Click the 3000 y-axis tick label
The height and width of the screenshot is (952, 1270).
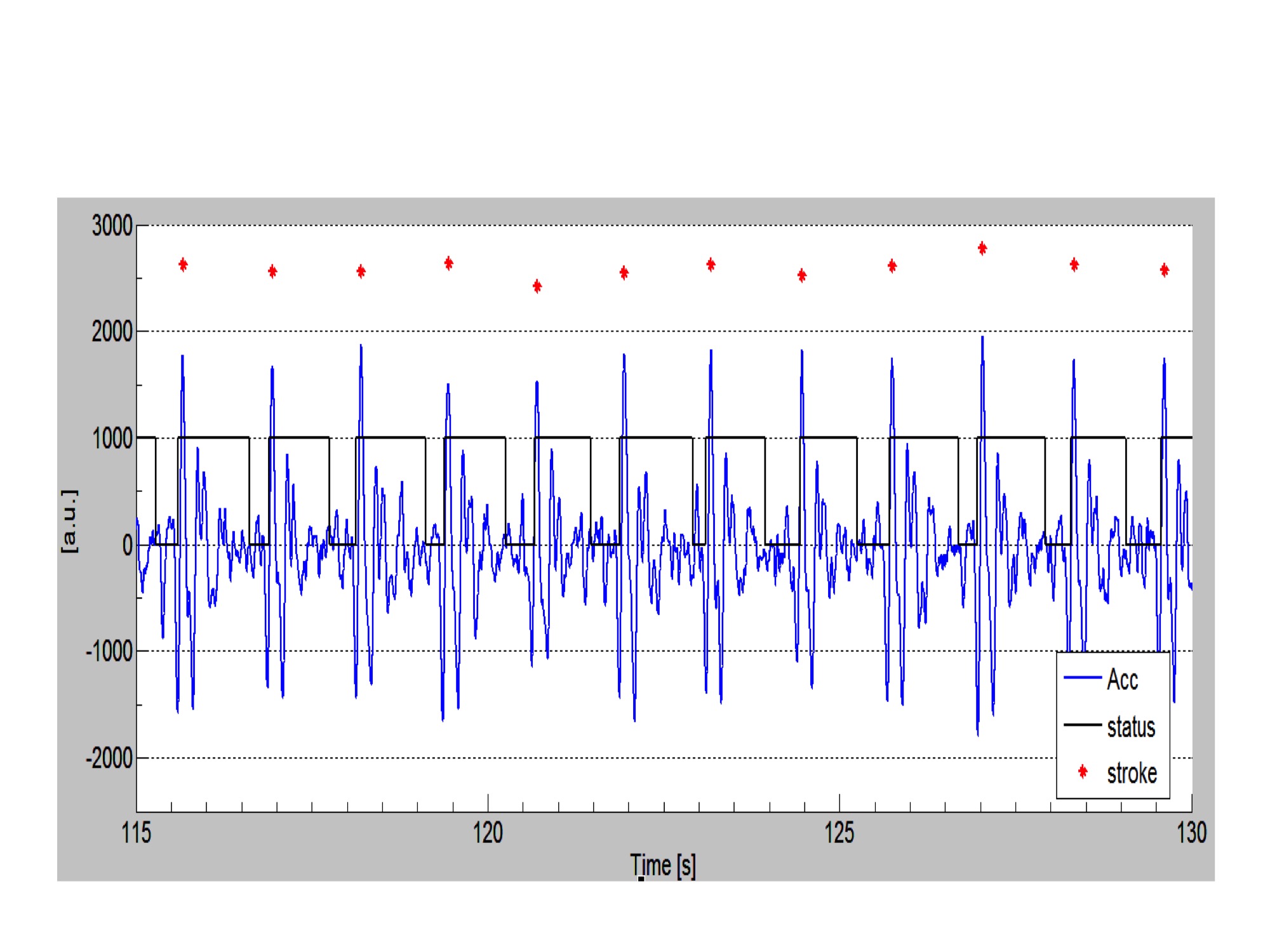112,225
